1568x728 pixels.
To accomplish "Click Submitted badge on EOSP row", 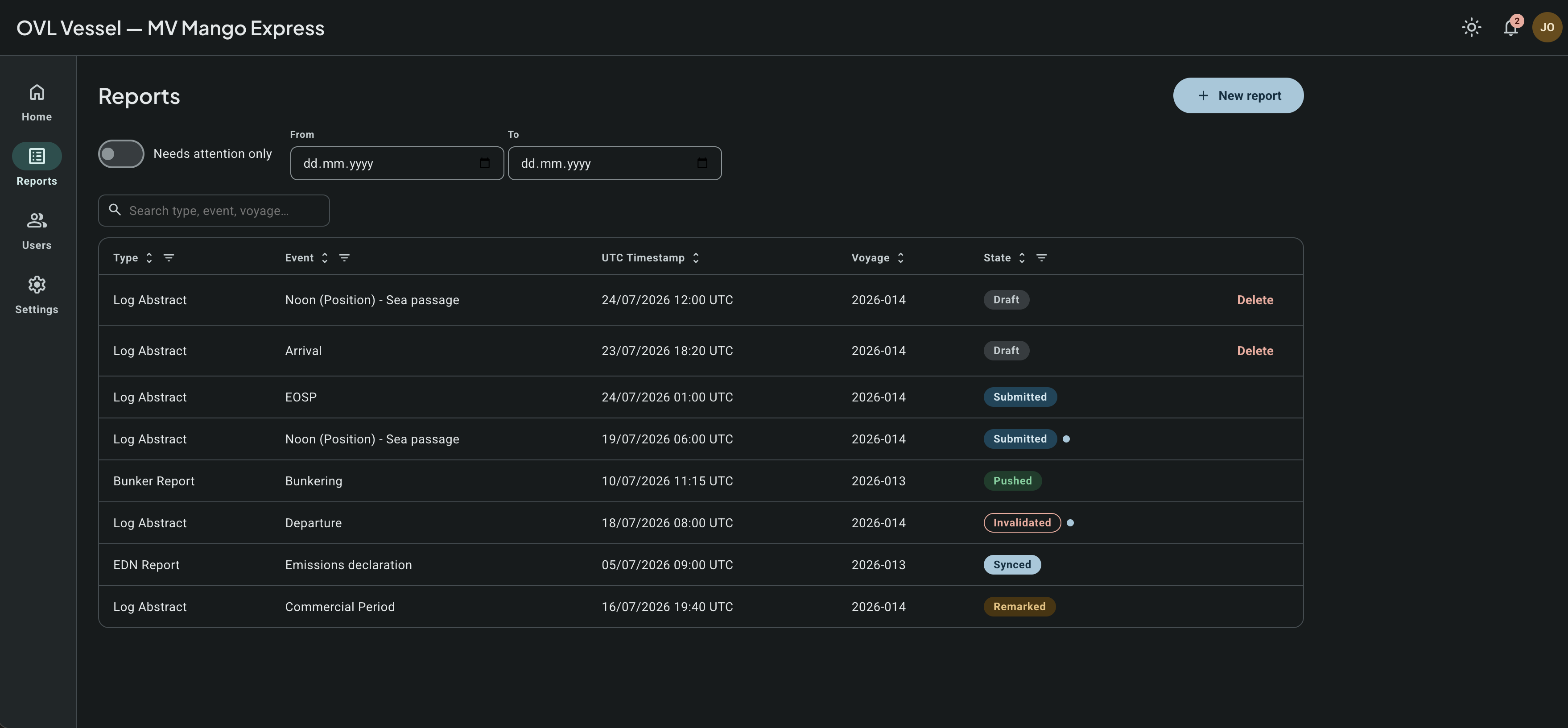I will click(x=1020, y=397).
